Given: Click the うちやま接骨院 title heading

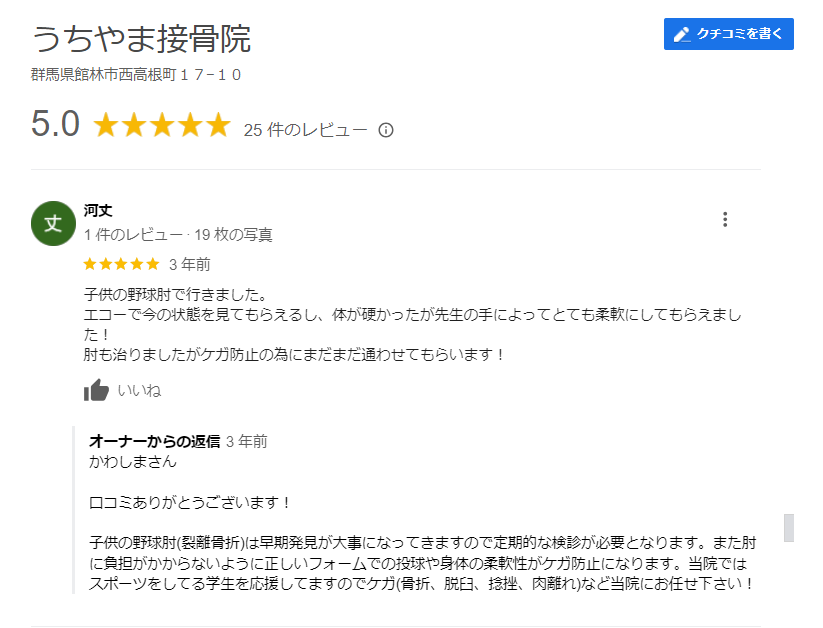Looking at the screenshot, I should [141, 39].
